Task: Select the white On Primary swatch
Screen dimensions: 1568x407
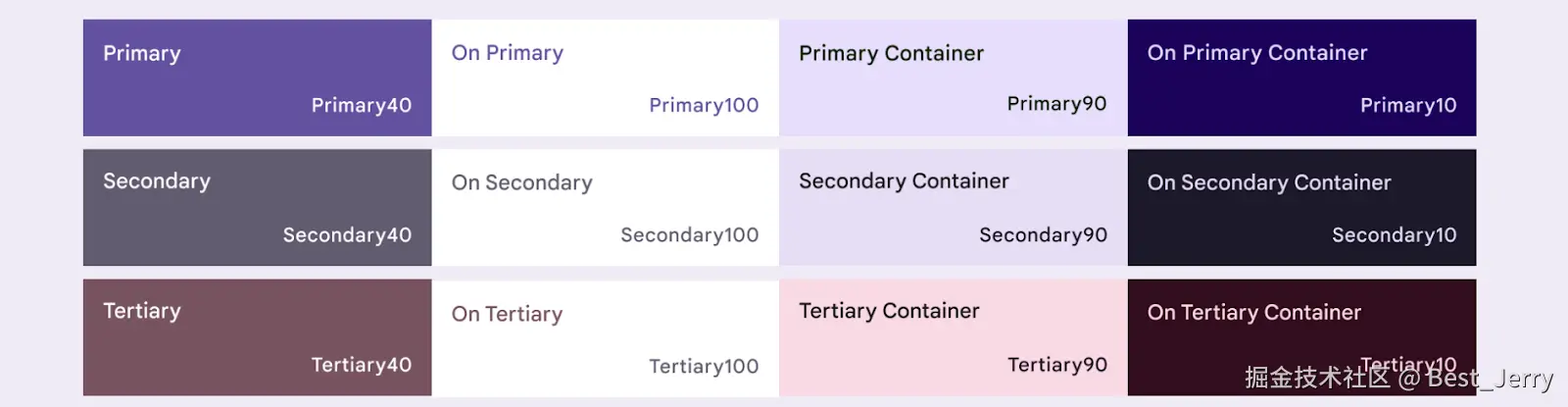Action: (605, 77)
